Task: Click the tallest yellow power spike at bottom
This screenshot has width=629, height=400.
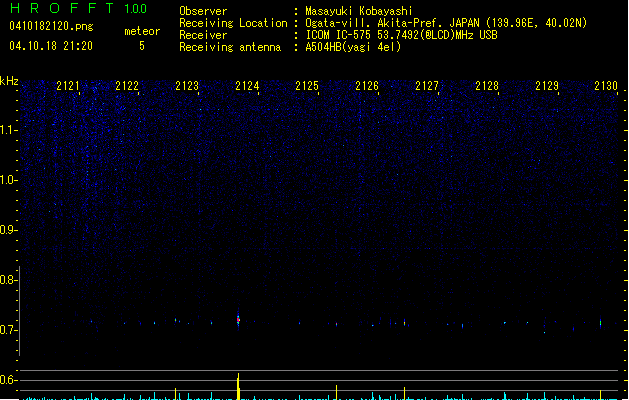Action: (x=238, y=386)
